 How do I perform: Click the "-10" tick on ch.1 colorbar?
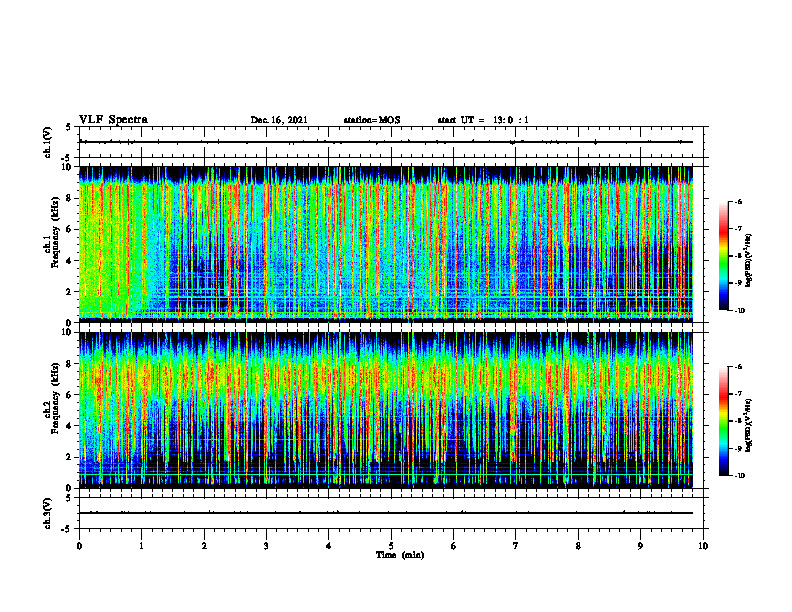click(x=739, y=311)
